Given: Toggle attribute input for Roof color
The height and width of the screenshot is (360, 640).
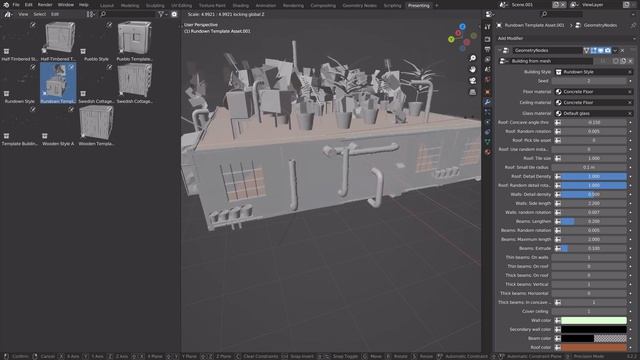Looking at the screenshot, I should (558, 347).
